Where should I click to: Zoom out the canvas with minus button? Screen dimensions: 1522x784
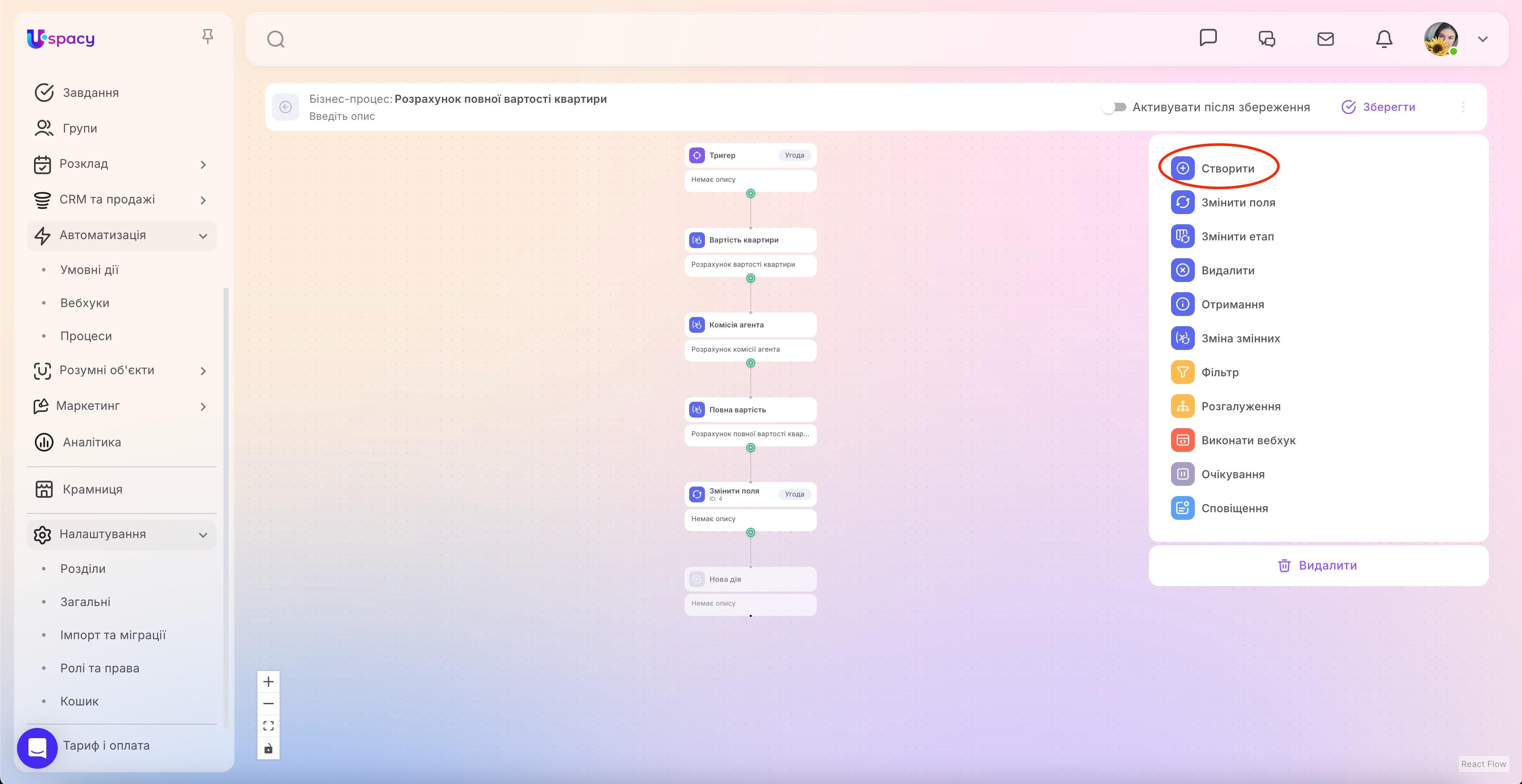(x=268, y=704)
